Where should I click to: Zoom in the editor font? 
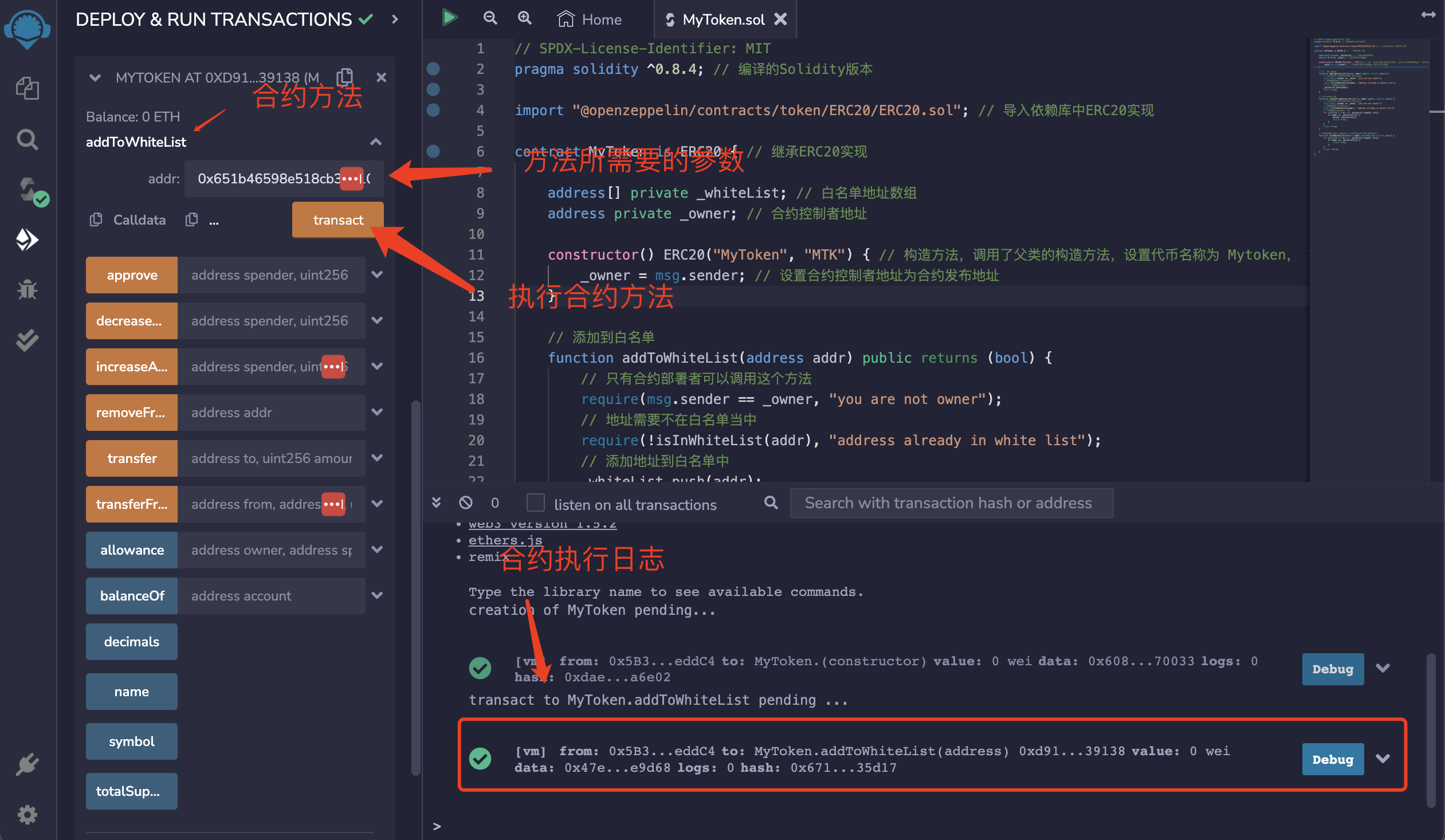(x=525, y=18)
